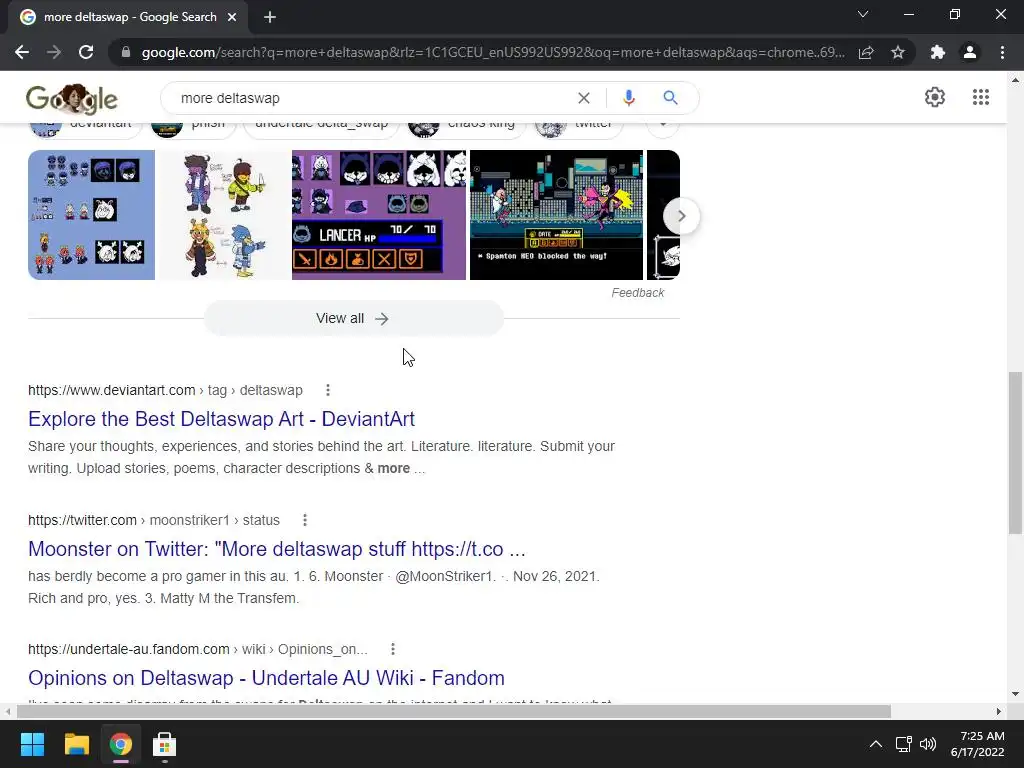Submit search with magnifier icon

(x=670, y=98)
